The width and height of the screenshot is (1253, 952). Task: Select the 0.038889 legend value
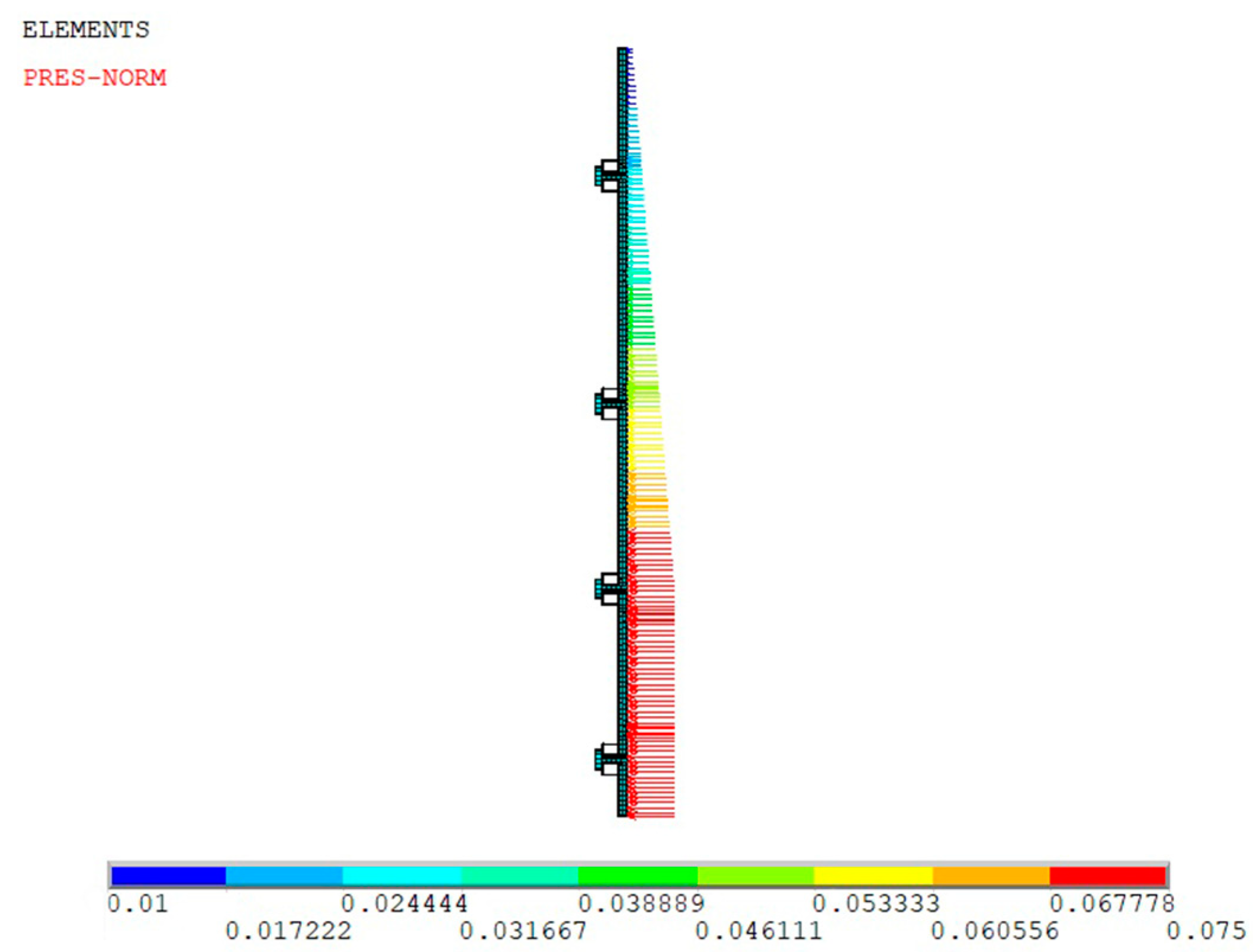coord(641,904)
